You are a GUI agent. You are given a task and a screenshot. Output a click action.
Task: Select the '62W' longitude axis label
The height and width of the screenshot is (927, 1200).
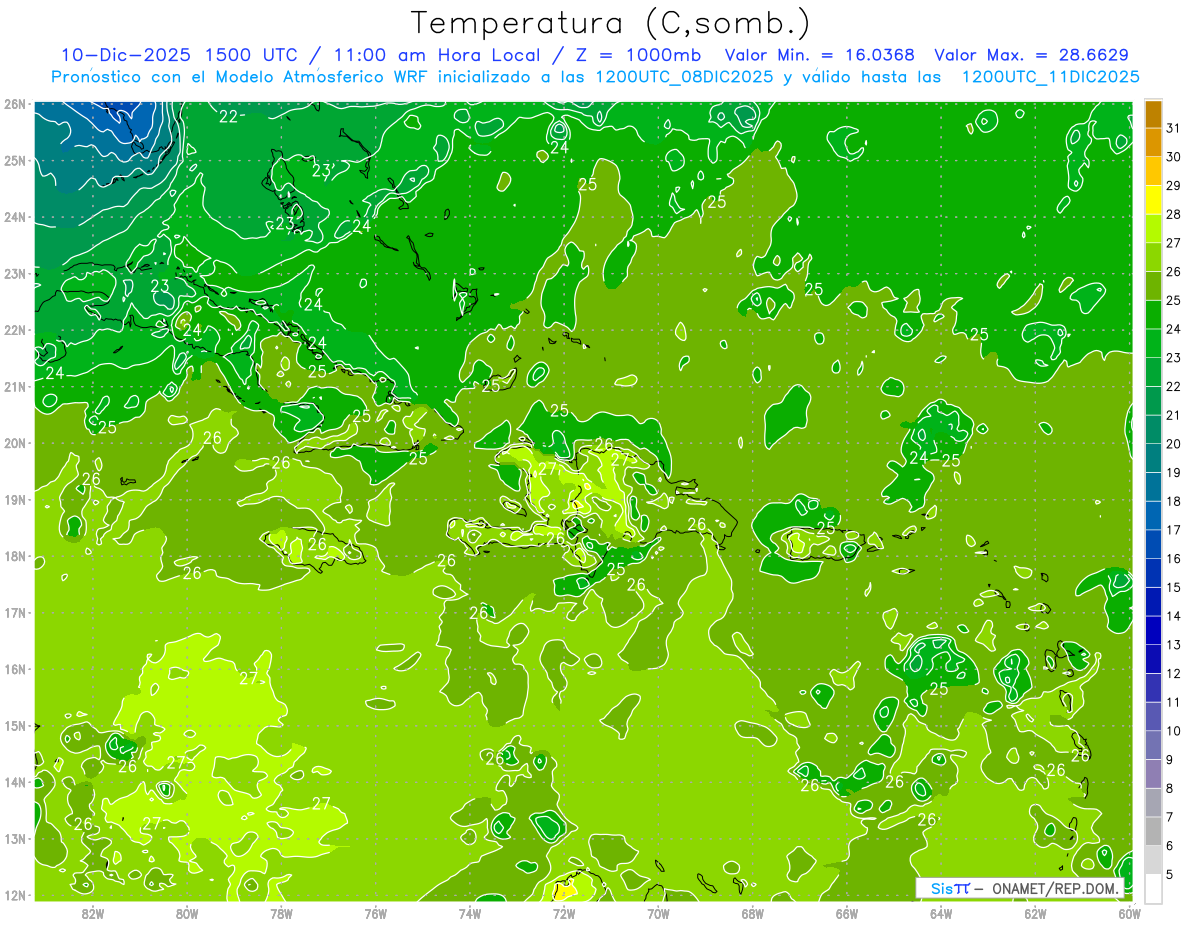point(1035,913)
